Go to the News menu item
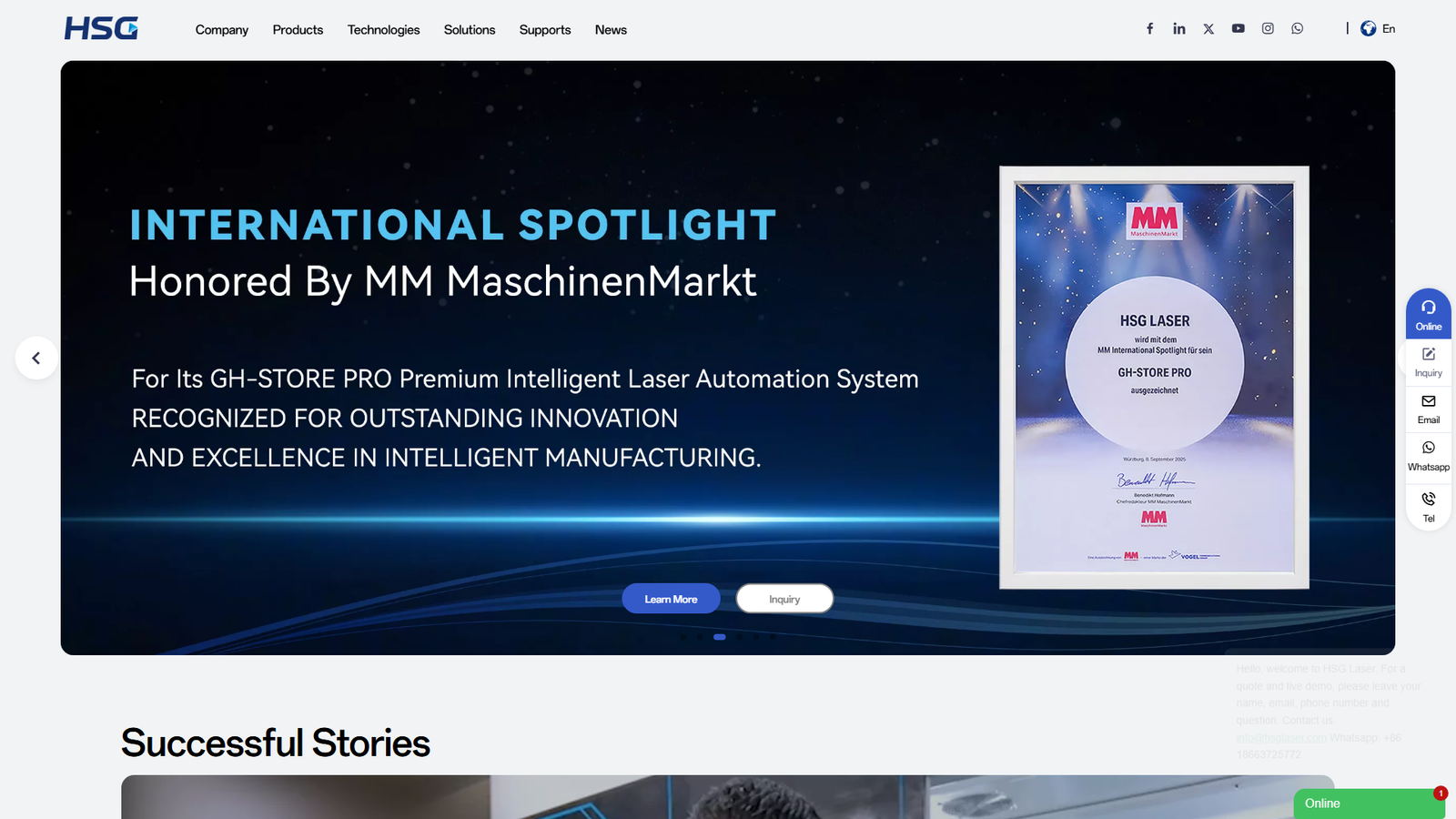The height and width of the screenshot is (819, 1456). [611, 30]
